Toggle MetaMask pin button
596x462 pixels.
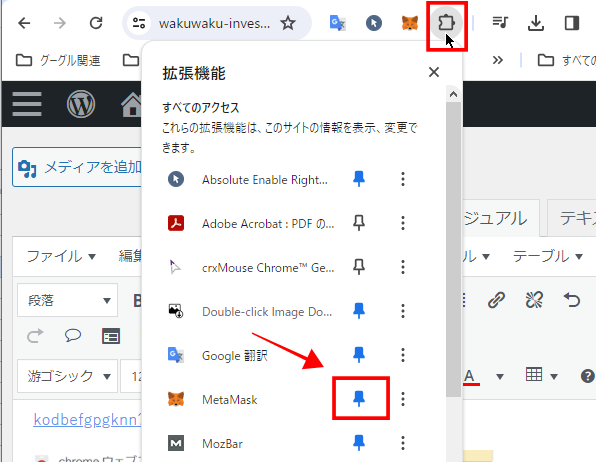(359, 399)
